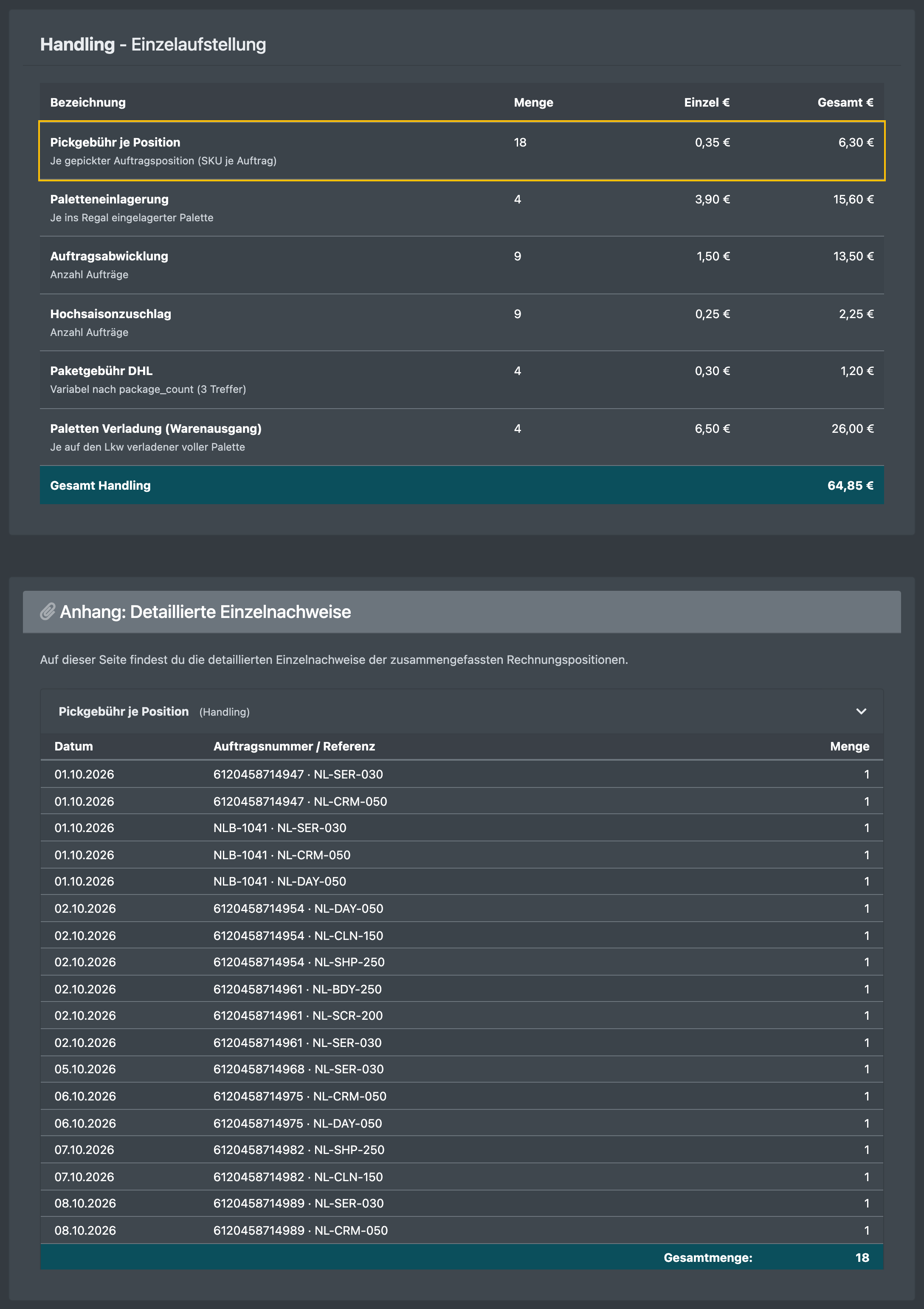
Task: Click the Gesamt € column header
Action: [845, 103]
